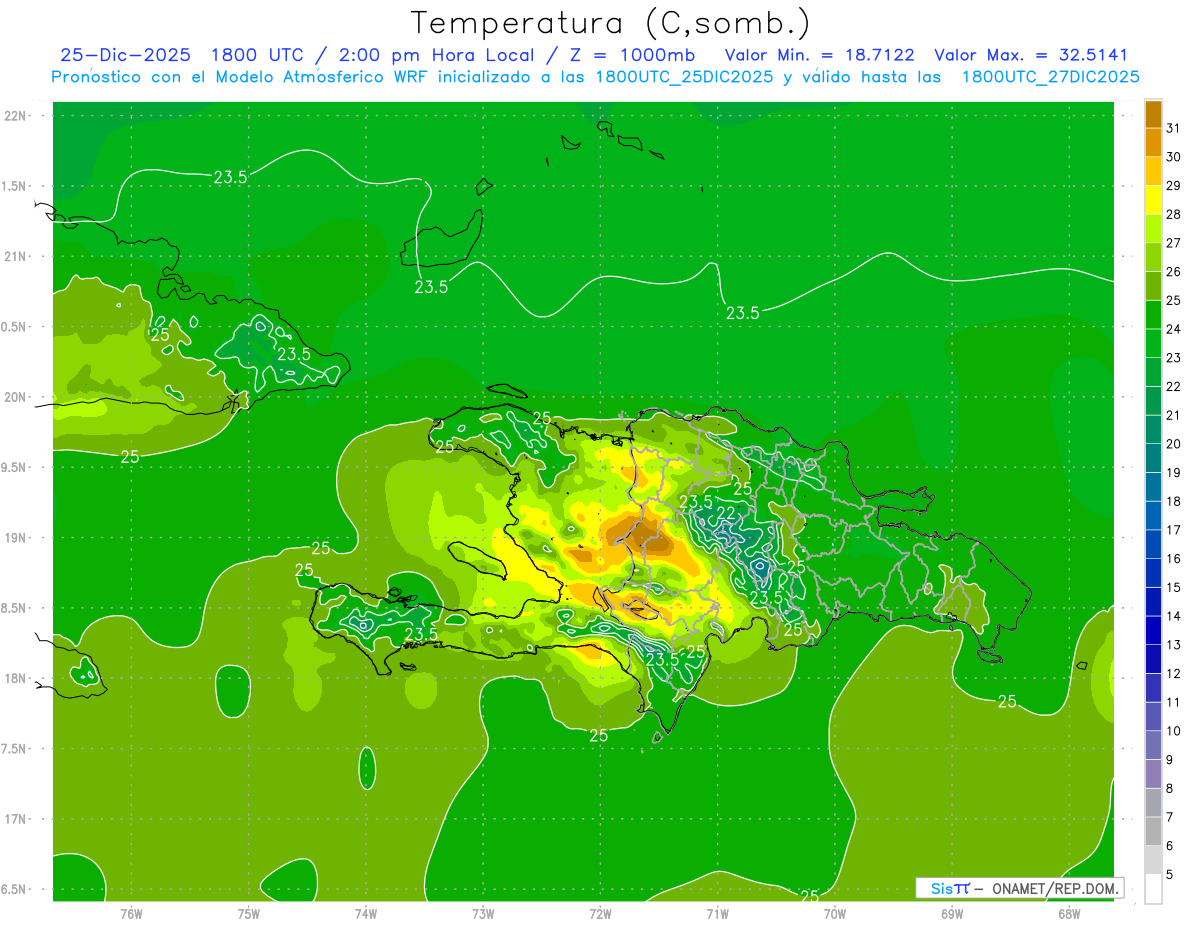Click the legend label '13'
Image resolution: width=1200 pixels, height=927 pixels.
(1174, 645)
